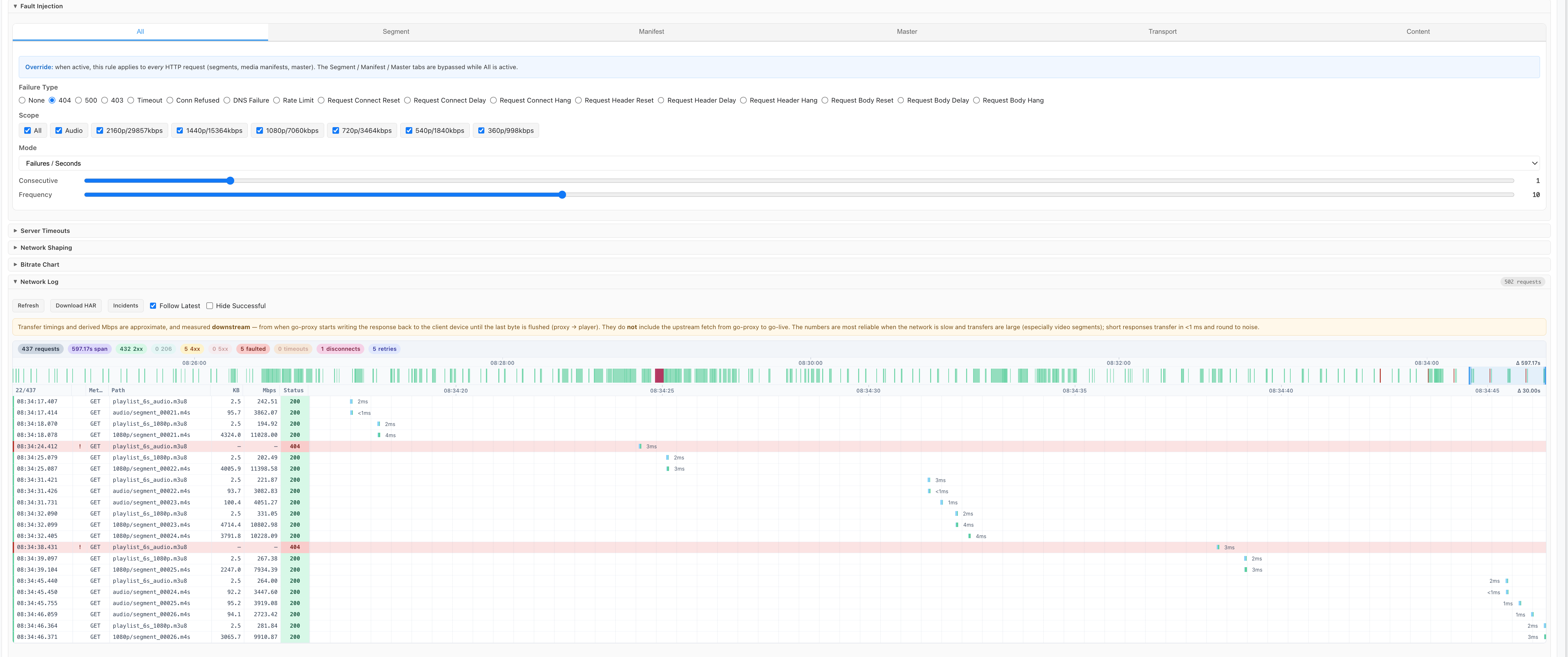
Task: Toggle the 540p/1840kbps scope checkbox
Action: click(409, 130)
